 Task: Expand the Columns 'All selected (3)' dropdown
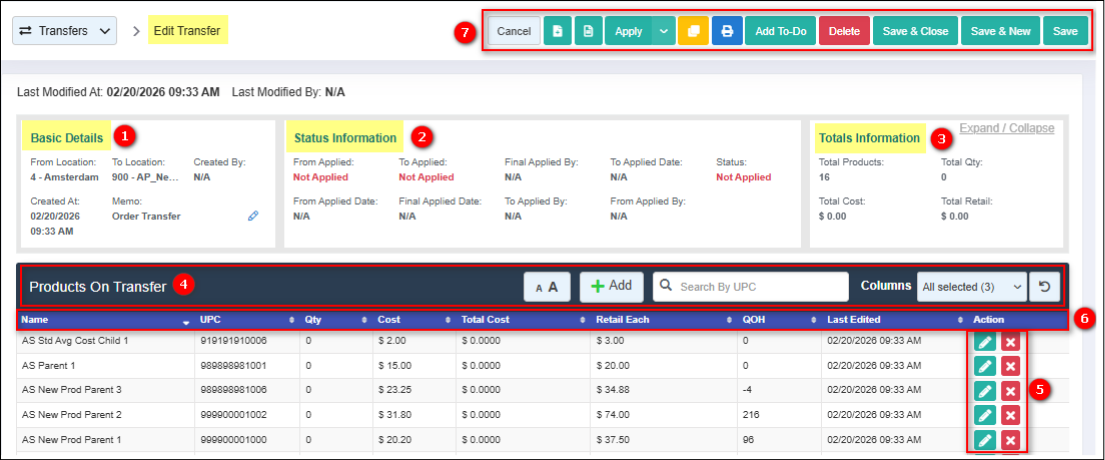click(x=971, y=287)
